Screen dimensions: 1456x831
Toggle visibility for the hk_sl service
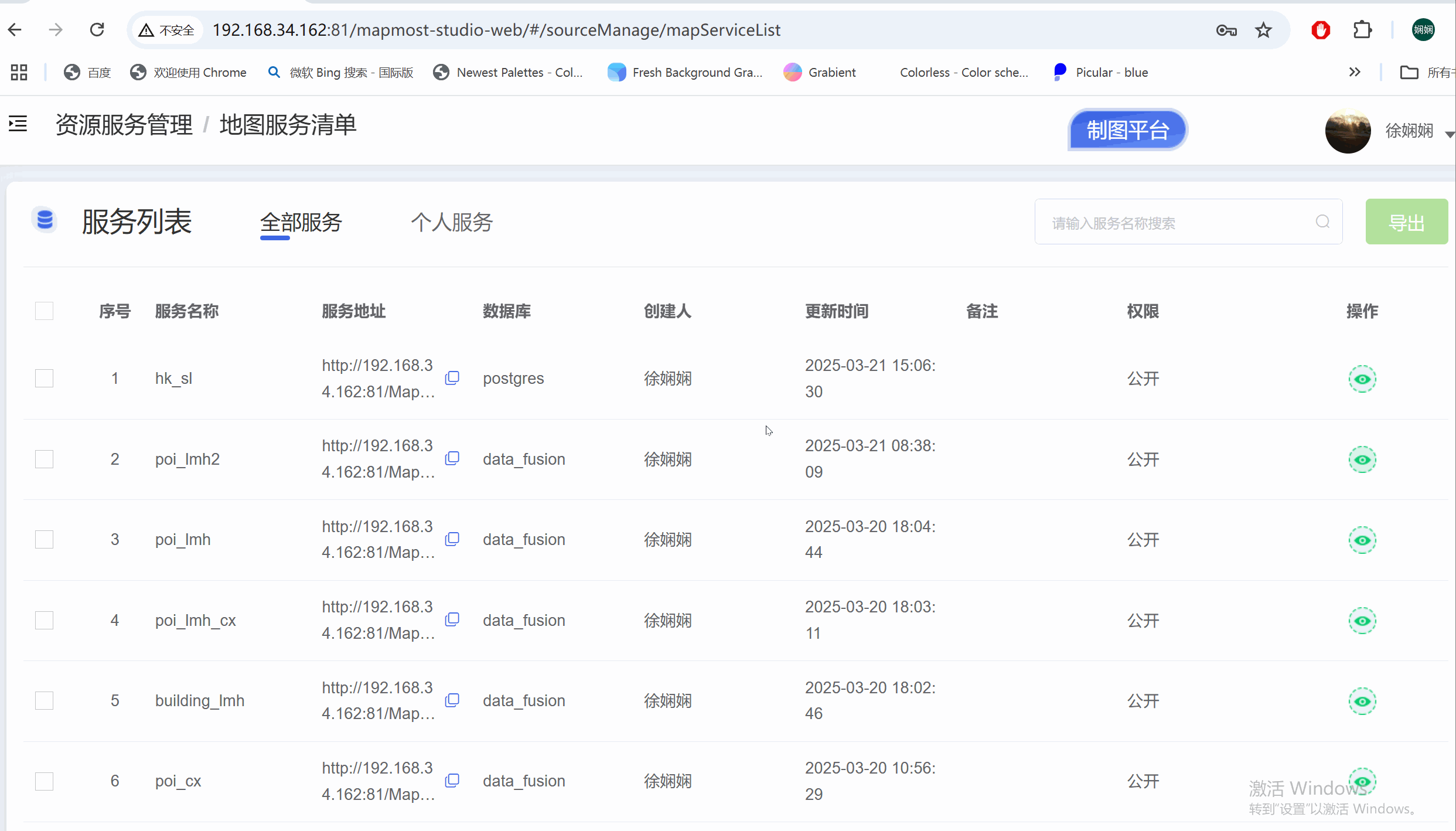click(1362, 379)
